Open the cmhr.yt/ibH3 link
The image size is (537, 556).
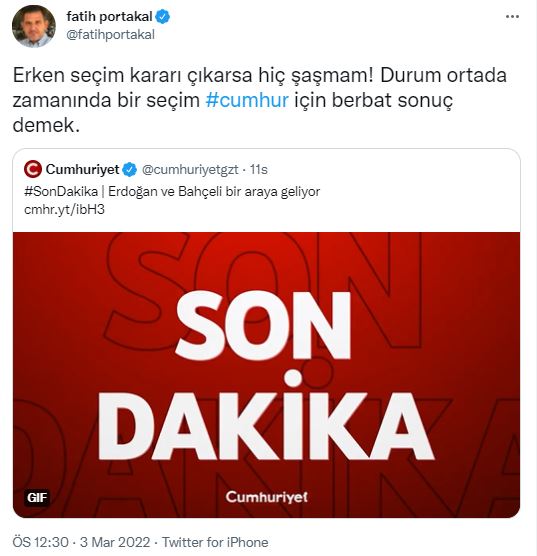[x=64, y=210]
